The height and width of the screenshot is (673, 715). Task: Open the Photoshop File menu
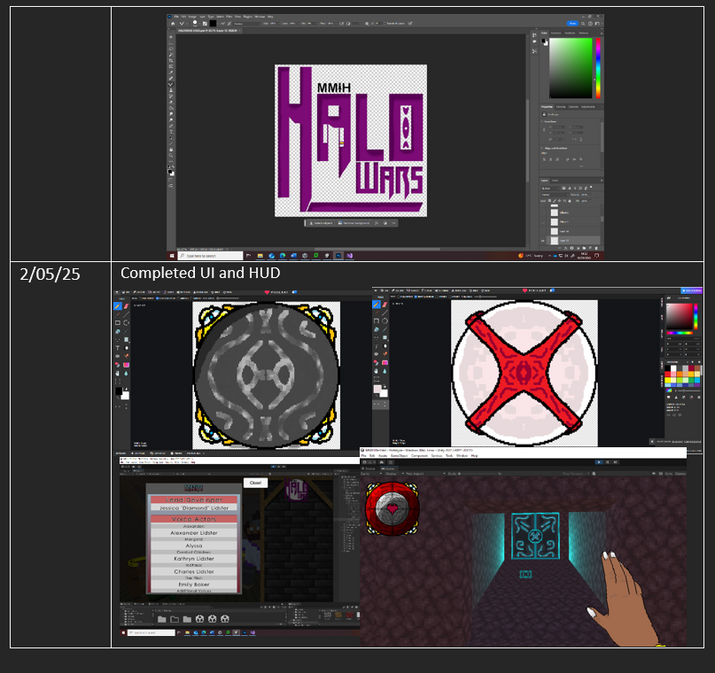click(x=176, y=16)
